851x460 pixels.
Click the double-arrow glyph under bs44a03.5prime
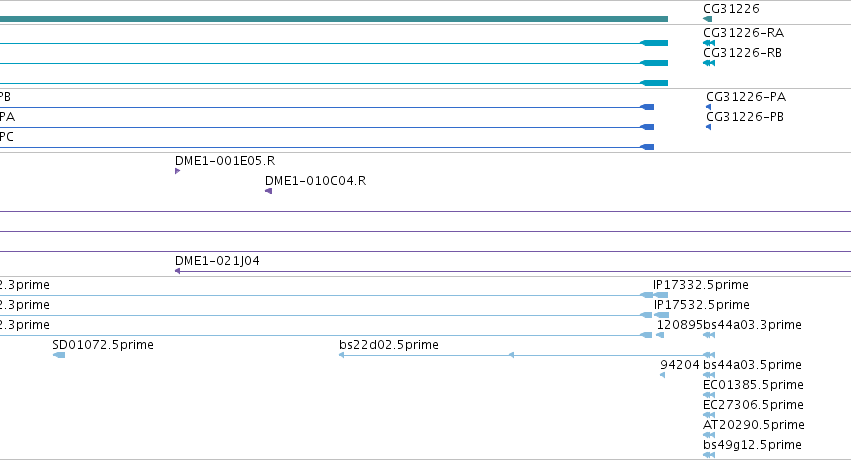(709, 375)
